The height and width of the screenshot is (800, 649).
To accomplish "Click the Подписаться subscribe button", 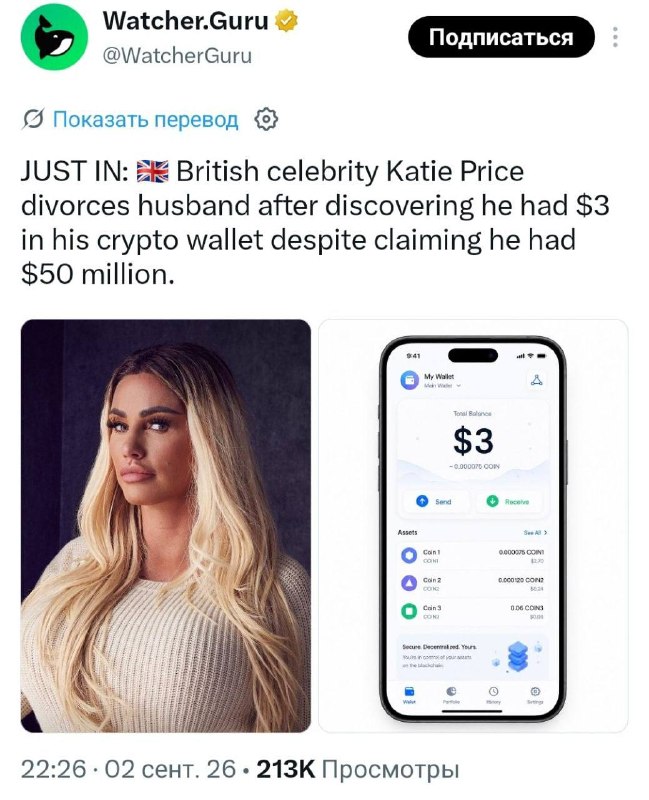I will (x=501, y=37).
